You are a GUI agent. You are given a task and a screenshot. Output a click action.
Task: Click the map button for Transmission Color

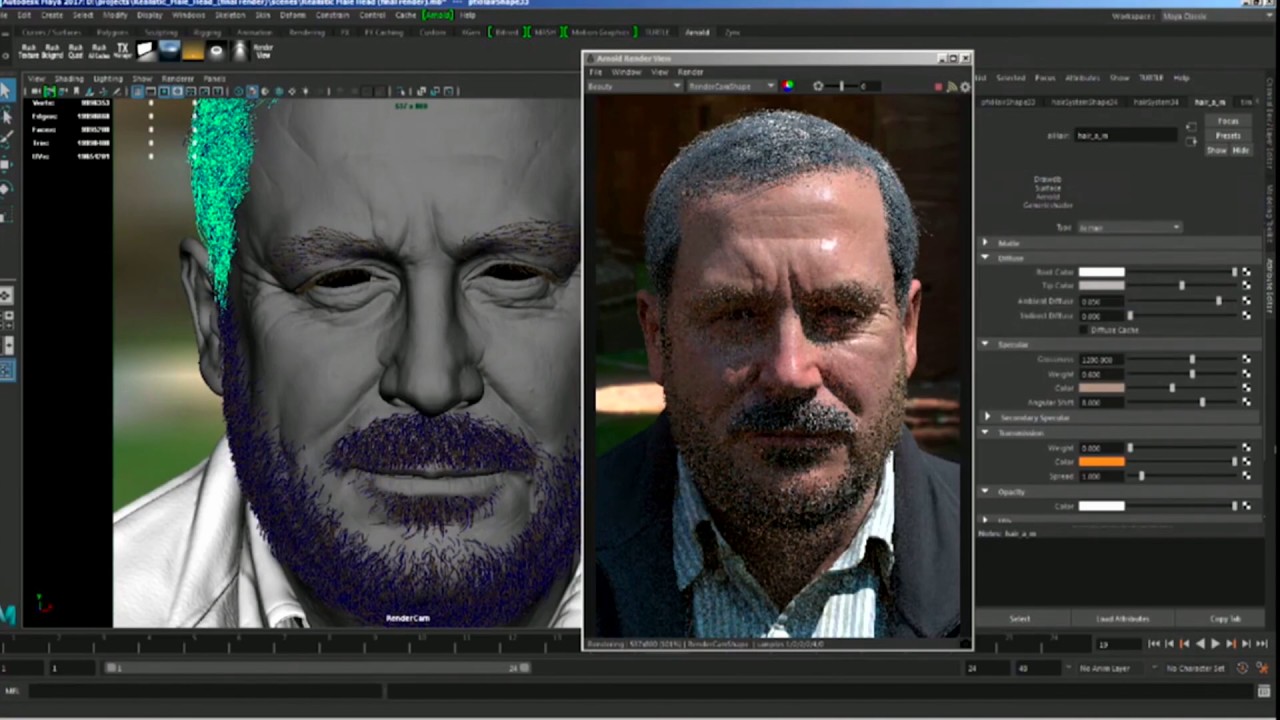pyautogui.click(x=1246, y=462)
